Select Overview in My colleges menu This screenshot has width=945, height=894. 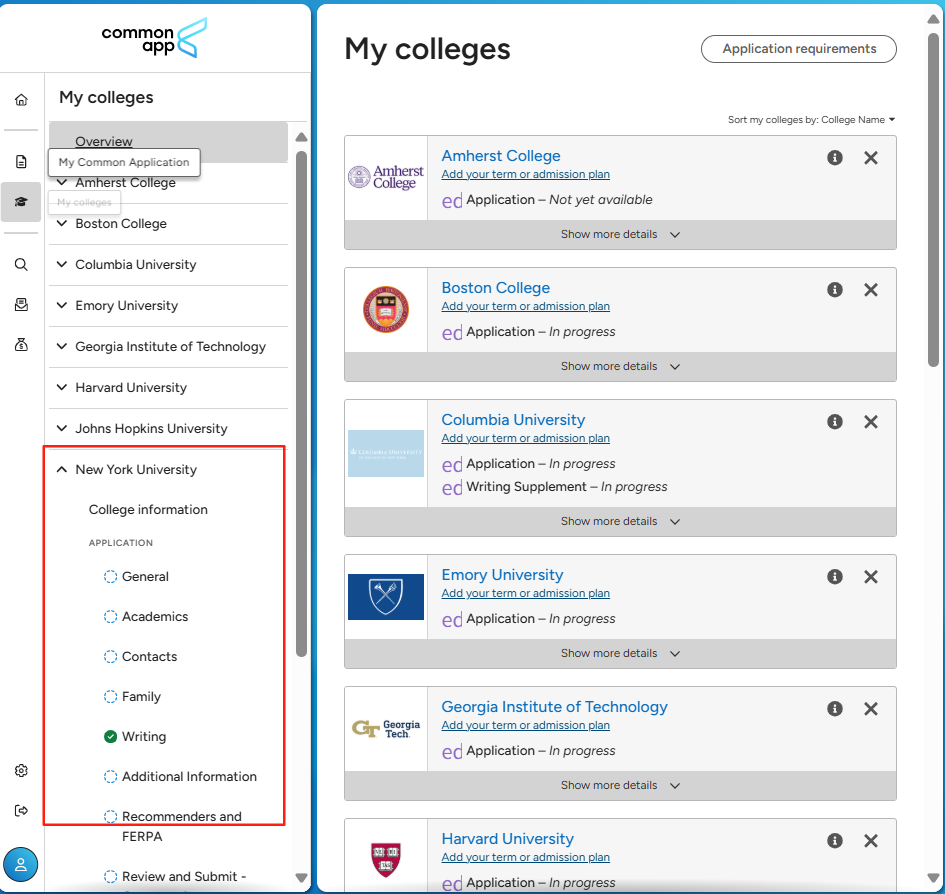point(104,142)
